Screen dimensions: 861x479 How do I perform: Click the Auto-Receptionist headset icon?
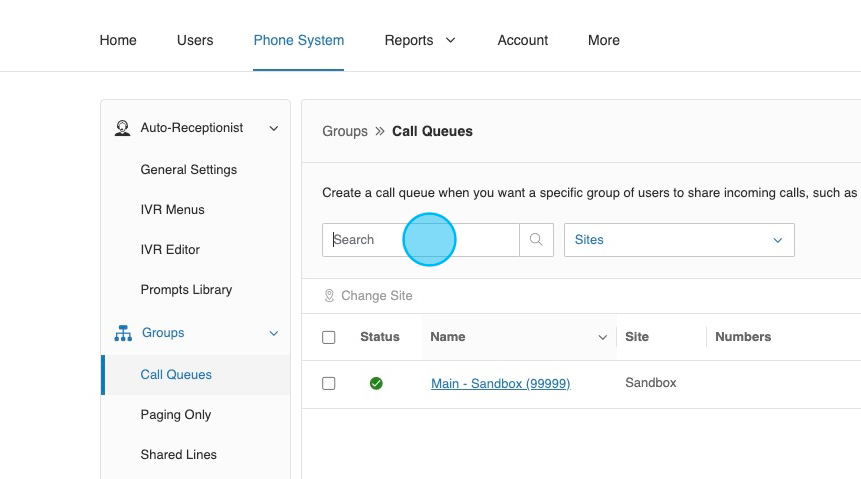(x=123, y=128)
